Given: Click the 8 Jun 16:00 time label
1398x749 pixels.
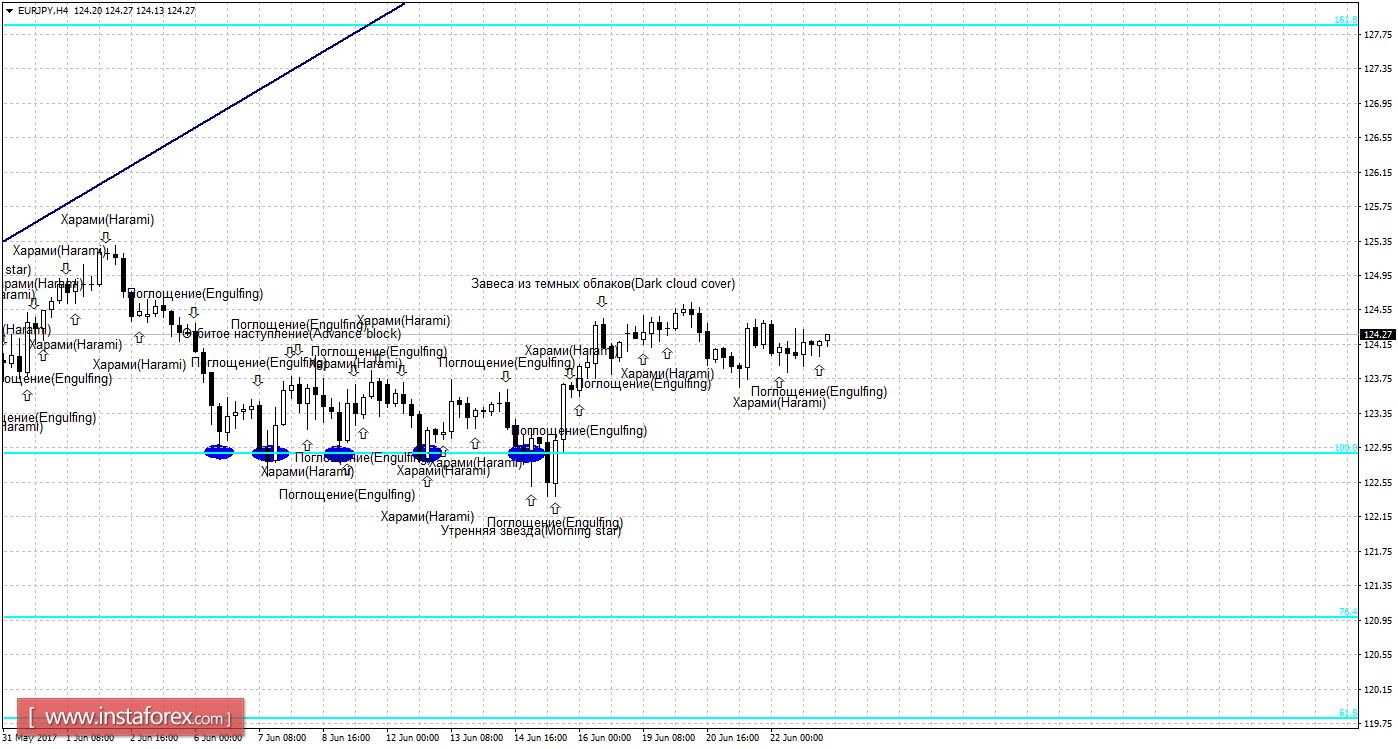Looking at the screenshot, I should click(x=345, y=738).
